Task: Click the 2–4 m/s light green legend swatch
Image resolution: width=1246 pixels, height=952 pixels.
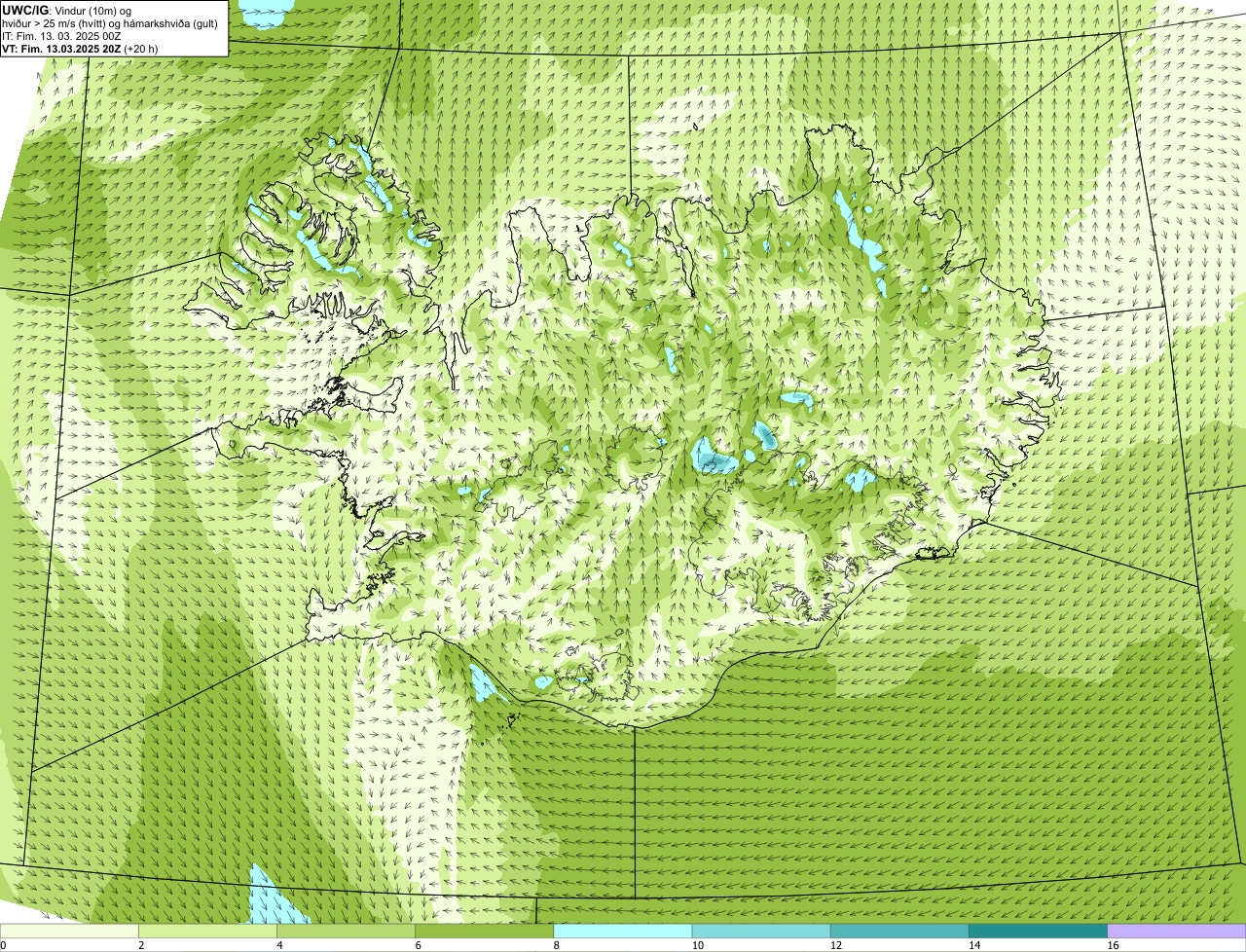Action: pyautogui.click(x=207, y=931)
